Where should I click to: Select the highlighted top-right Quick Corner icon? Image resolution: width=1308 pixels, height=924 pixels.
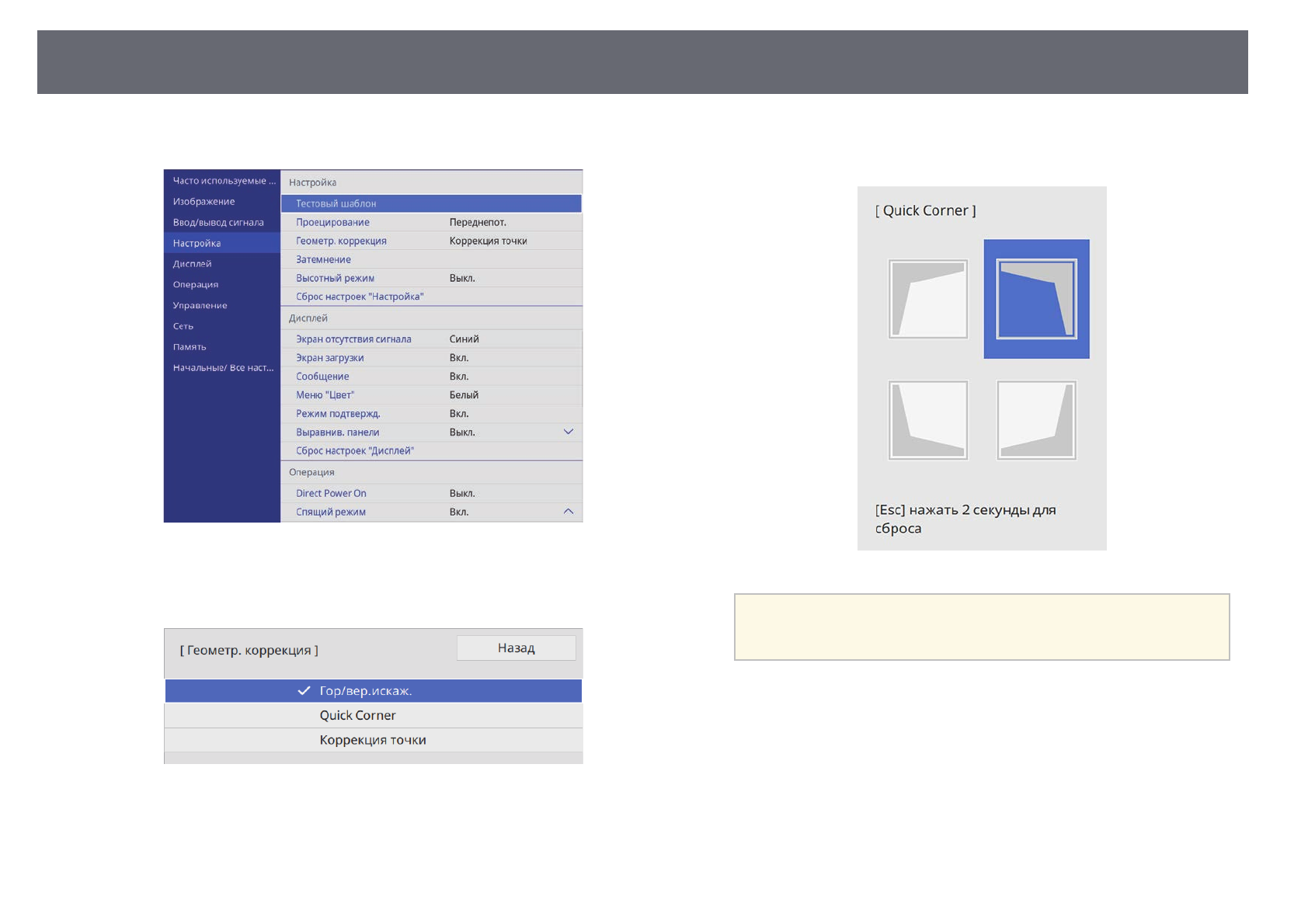(x=1036, y=299)
